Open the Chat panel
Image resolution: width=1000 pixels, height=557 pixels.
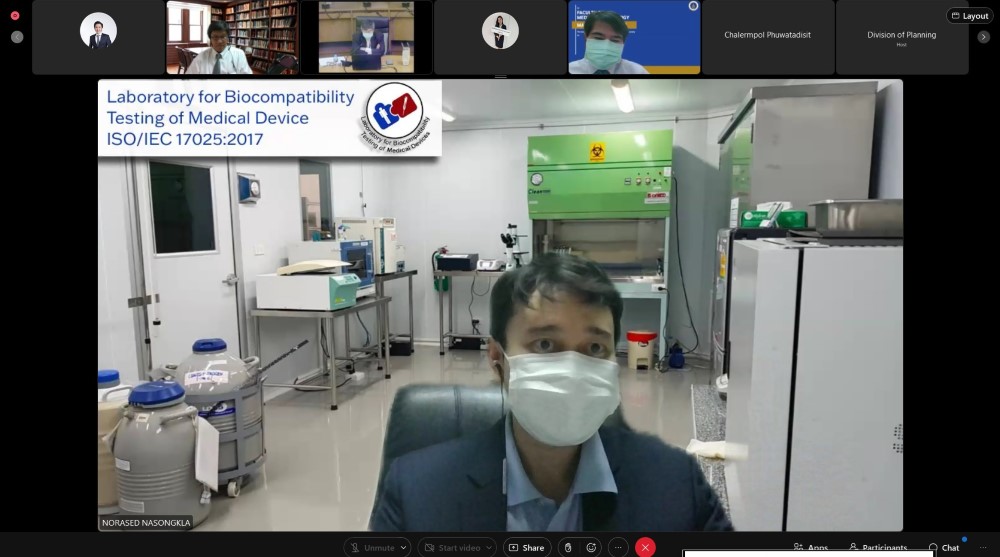click(943, 548)
